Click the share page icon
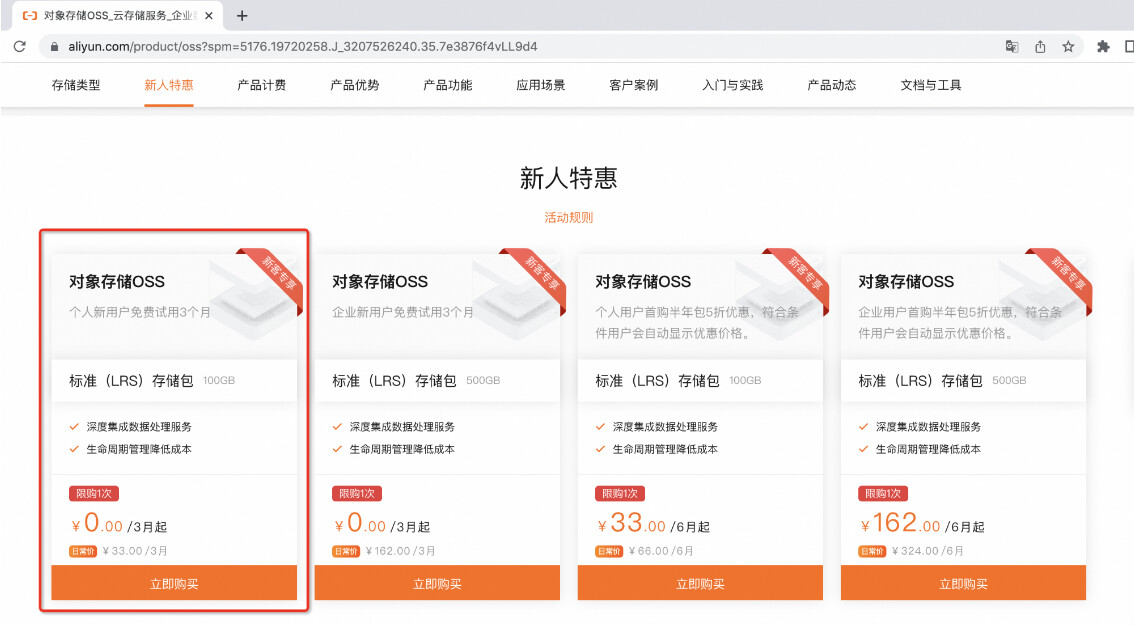Image resolution: width=1134 pixels, height=628 pixels. 1040,46
